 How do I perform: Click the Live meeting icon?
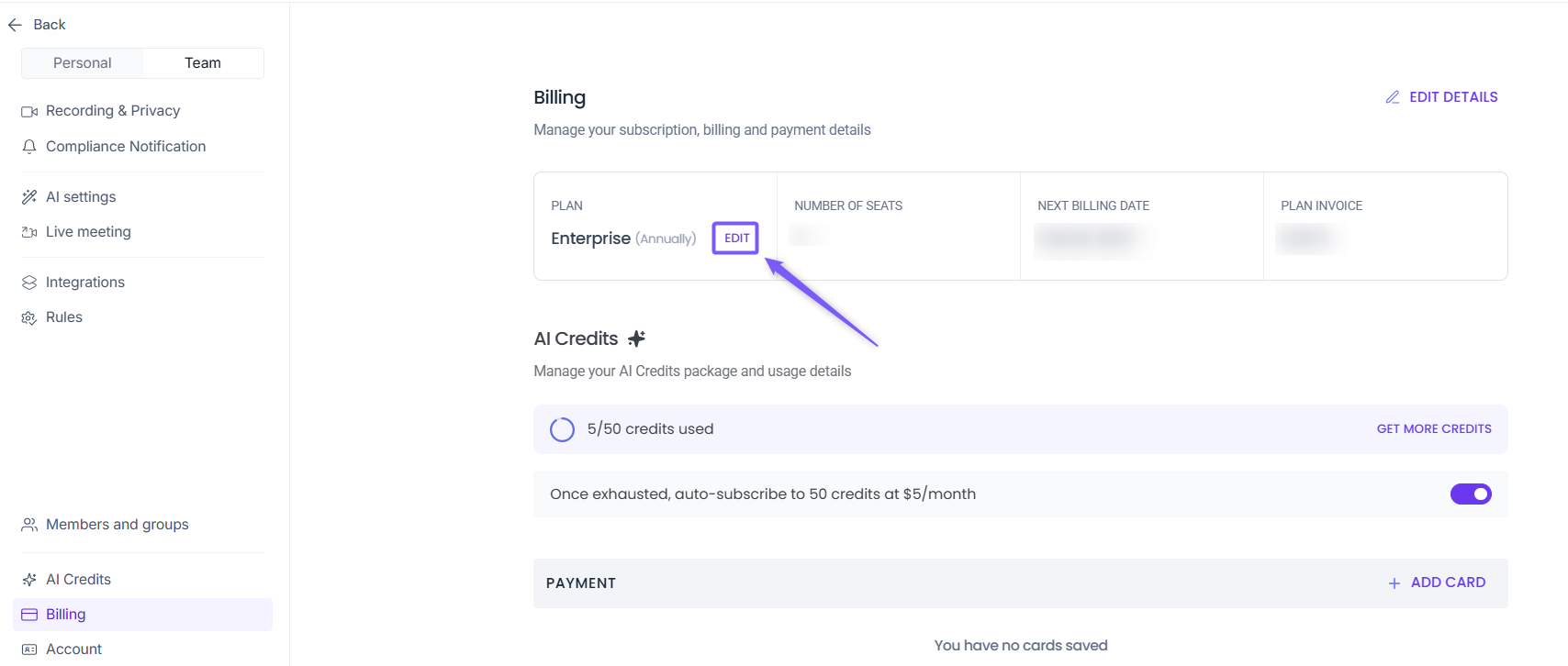29,232
